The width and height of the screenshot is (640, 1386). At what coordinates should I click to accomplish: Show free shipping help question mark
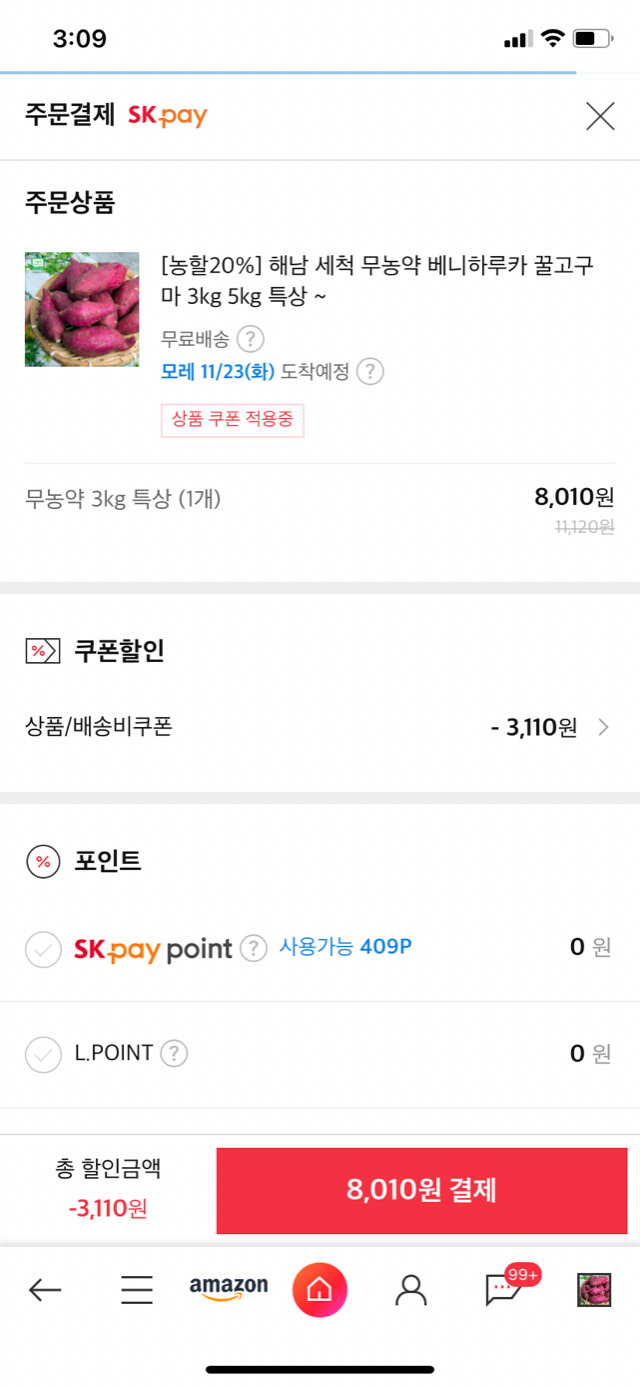(x=250, y=339)
